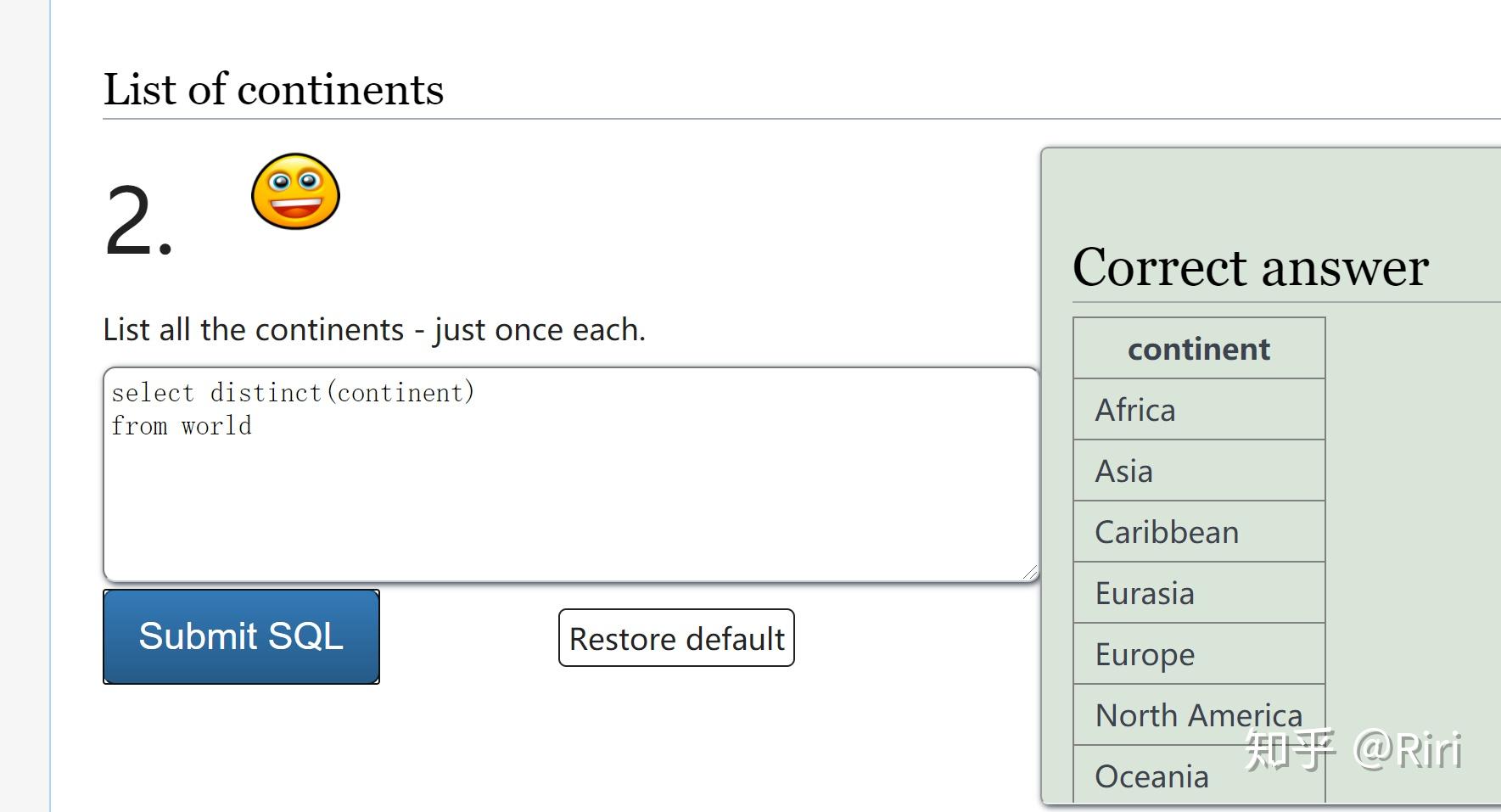Click the 'List of continents' heading

(273, 90)
